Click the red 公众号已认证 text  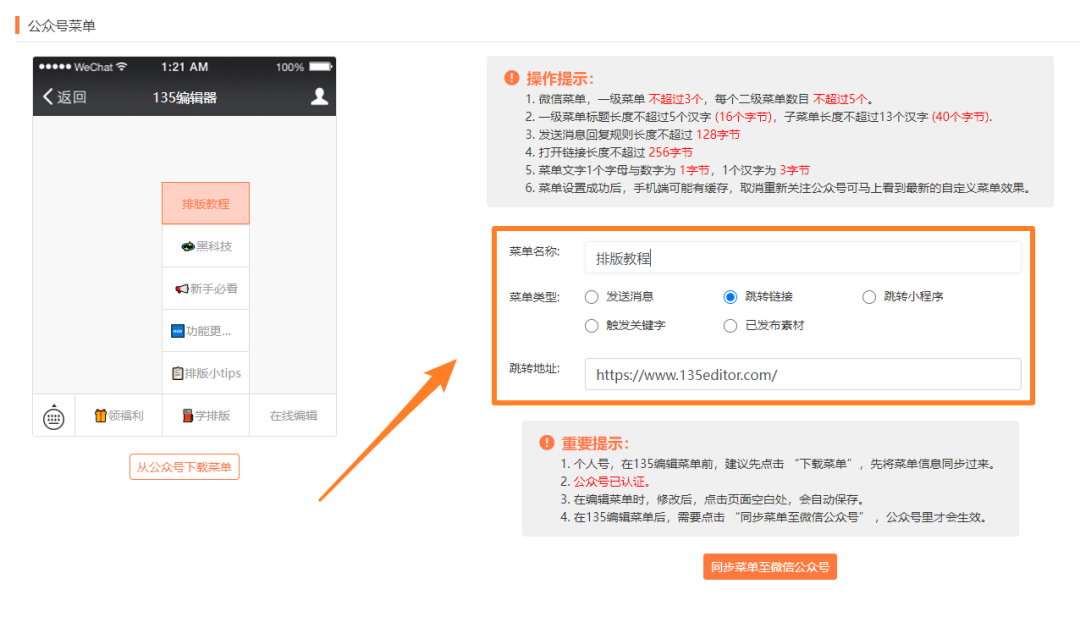612,481
